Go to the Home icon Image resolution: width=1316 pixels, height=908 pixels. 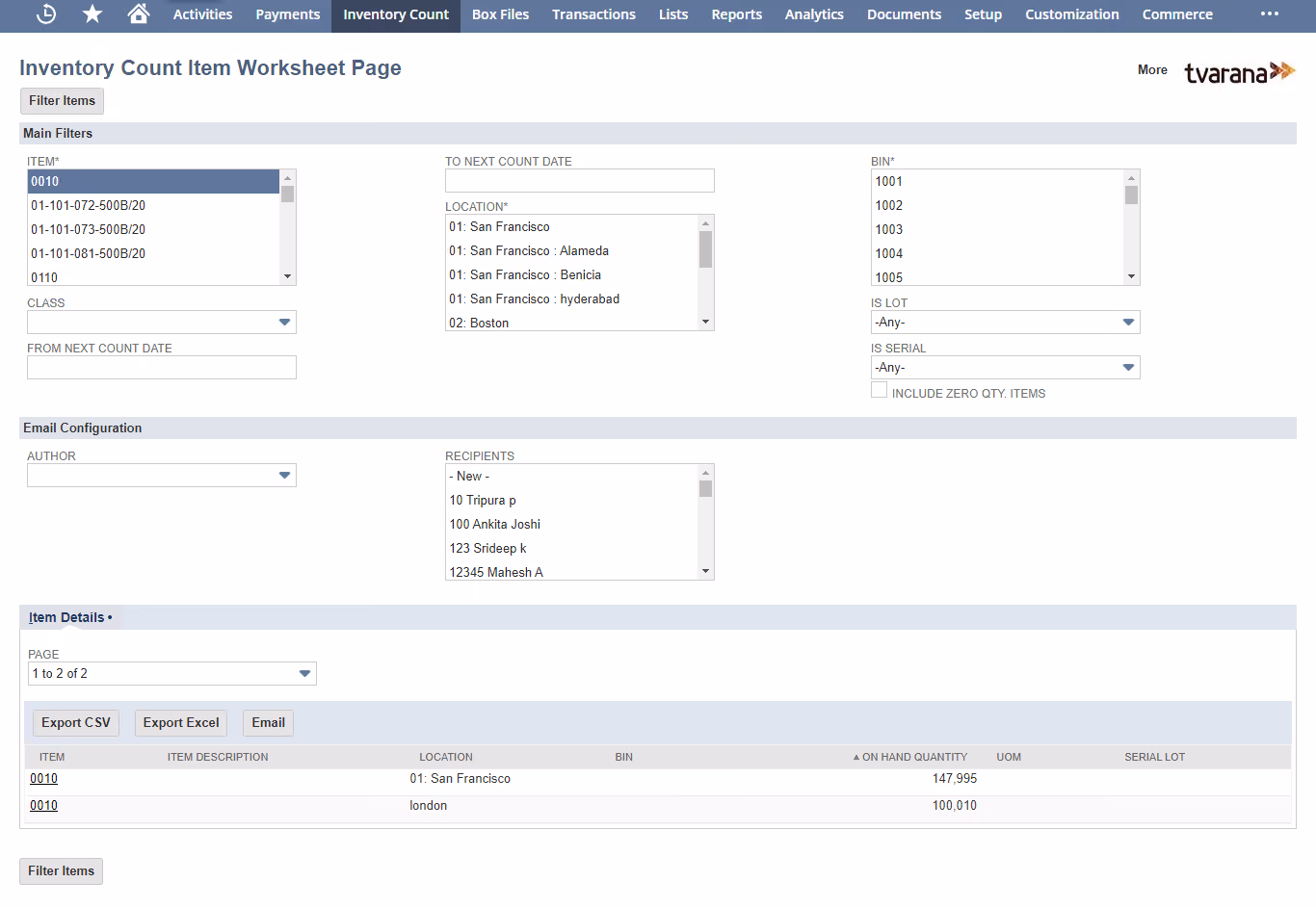139,13
